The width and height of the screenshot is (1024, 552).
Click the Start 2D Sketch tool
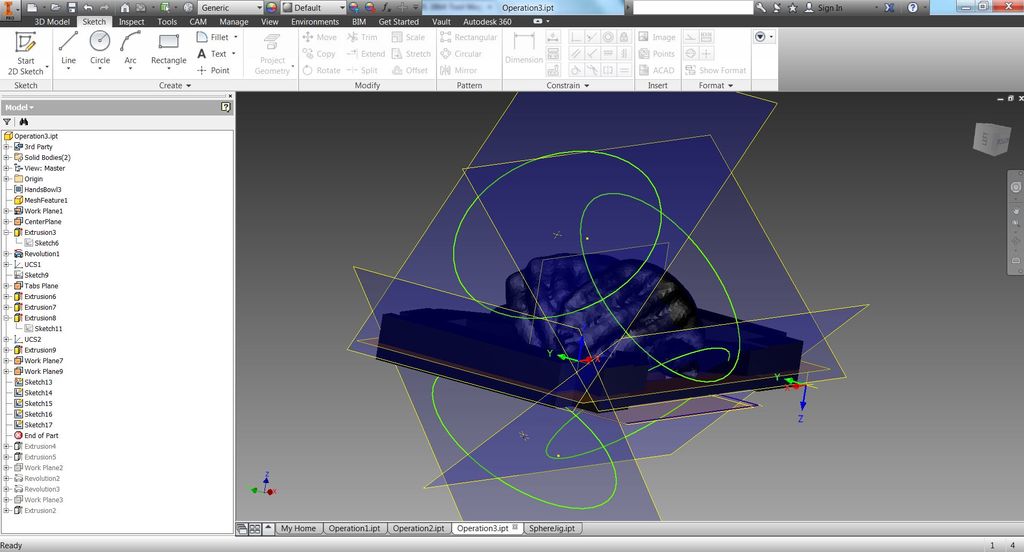click(x=25, y=54)
